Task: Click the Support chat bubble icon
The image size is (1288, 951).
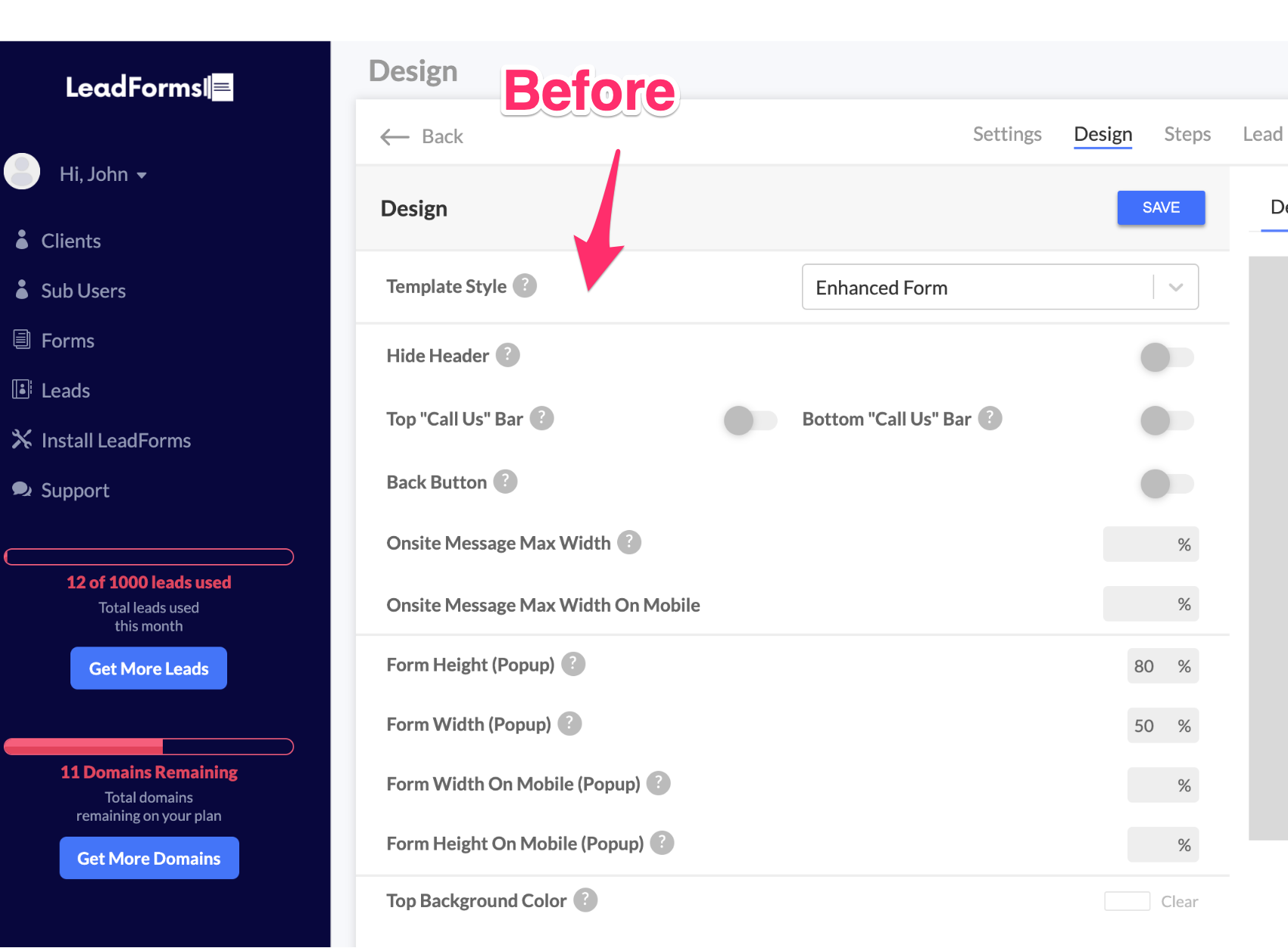Action: [x=22, y=490]
